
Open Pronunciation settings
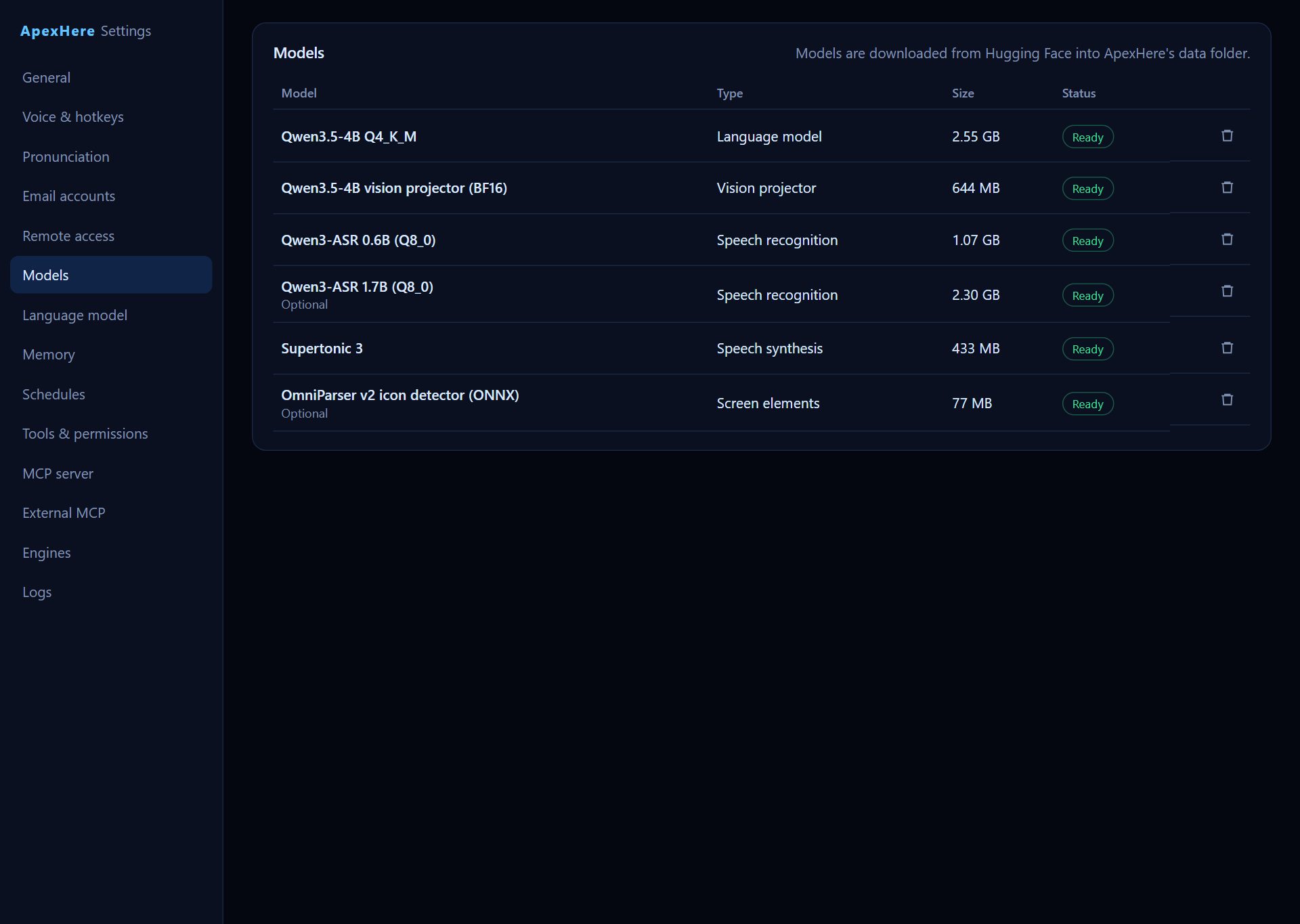coord(111,156)
